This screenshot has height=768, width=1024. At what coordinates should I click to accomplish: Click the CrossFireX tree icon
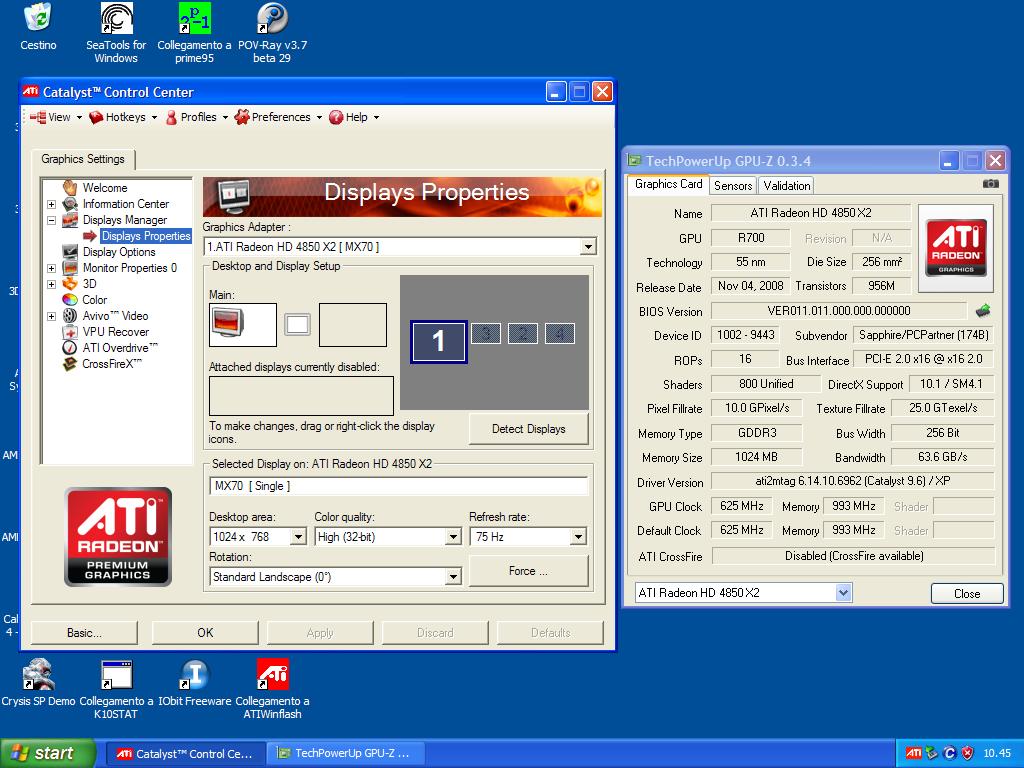click(70, 364)
